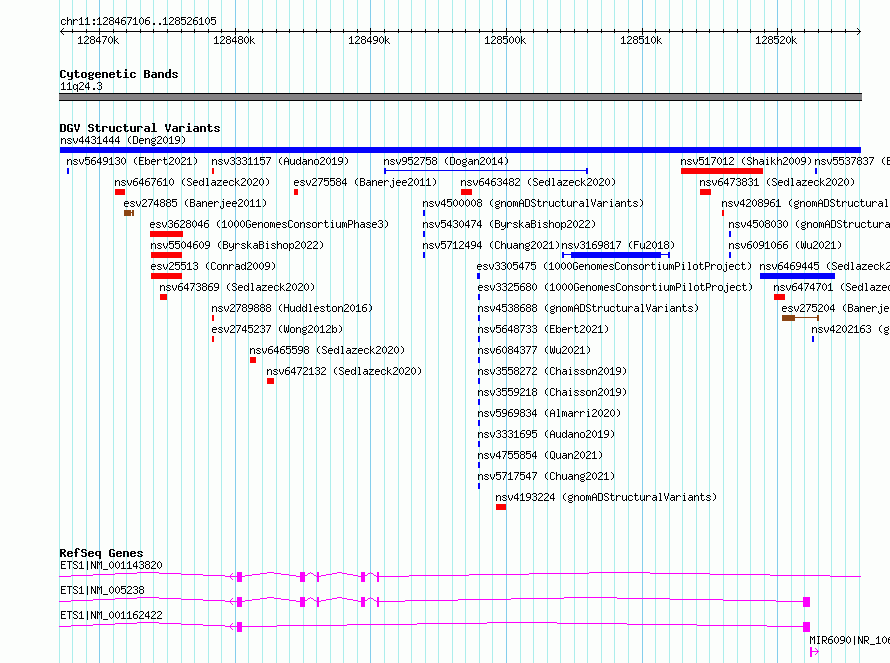Open nsv6473869 (Sedlazeck2020) label
Image resolution: width=890 pixels, height=663 pixels.
(237, 287)
